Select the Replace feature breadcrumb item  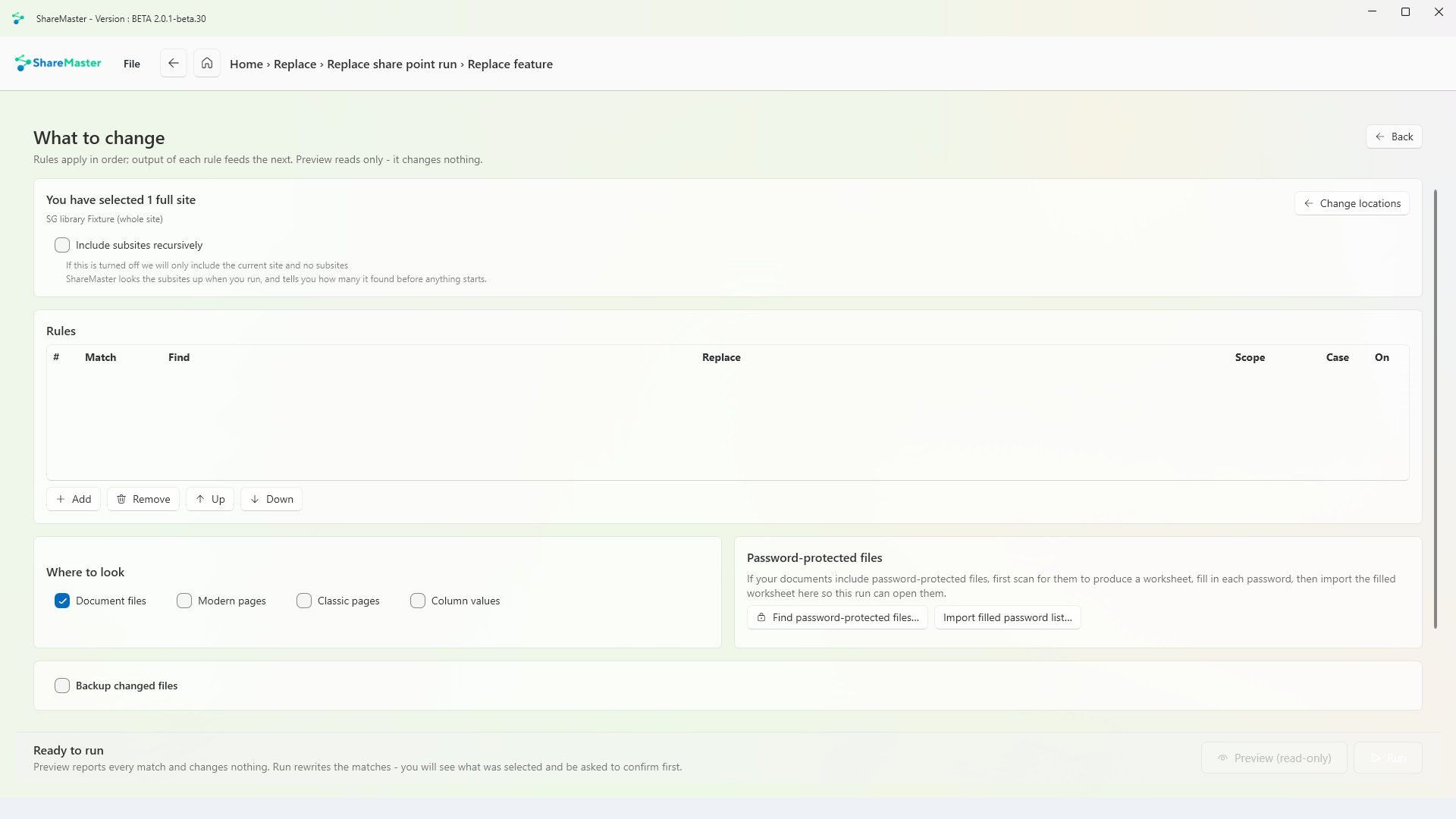510,64
